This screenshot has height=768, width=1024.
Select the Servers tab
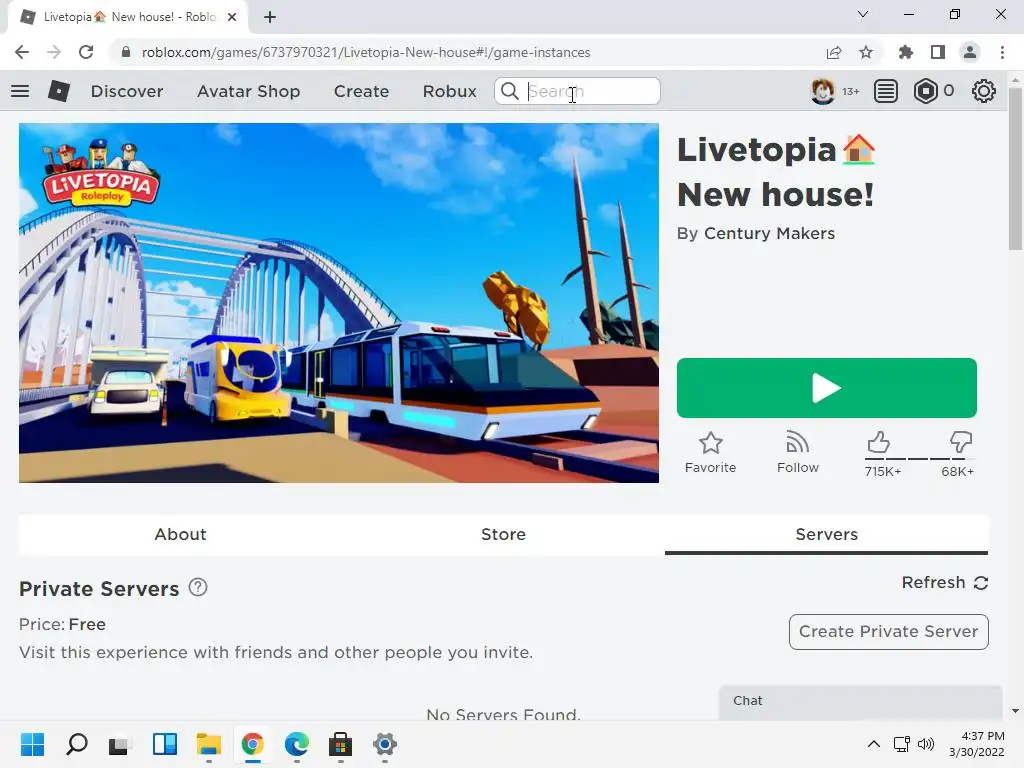[826, 534]
